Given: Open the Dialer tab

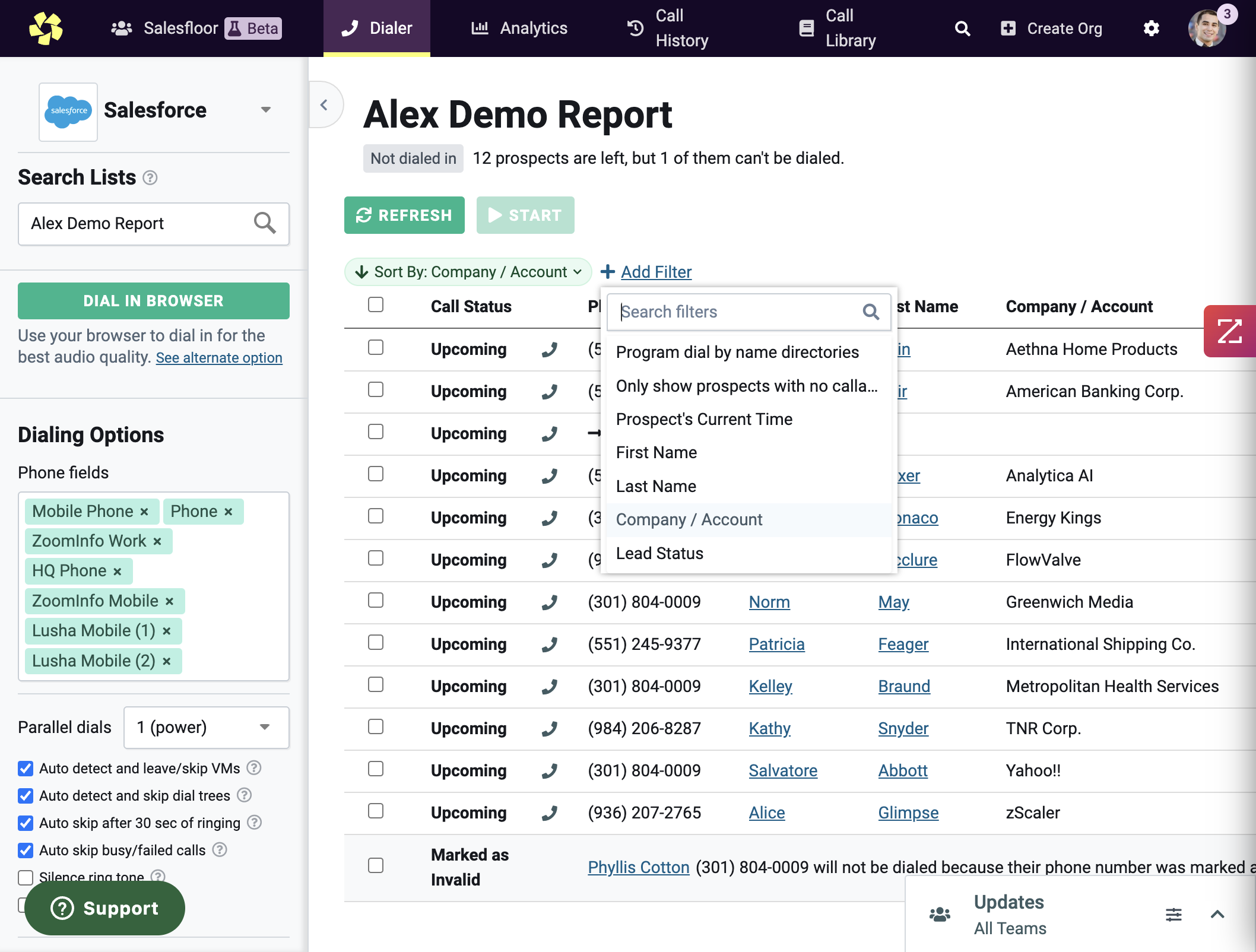Looking at the screenshot, I should point(377,28).
